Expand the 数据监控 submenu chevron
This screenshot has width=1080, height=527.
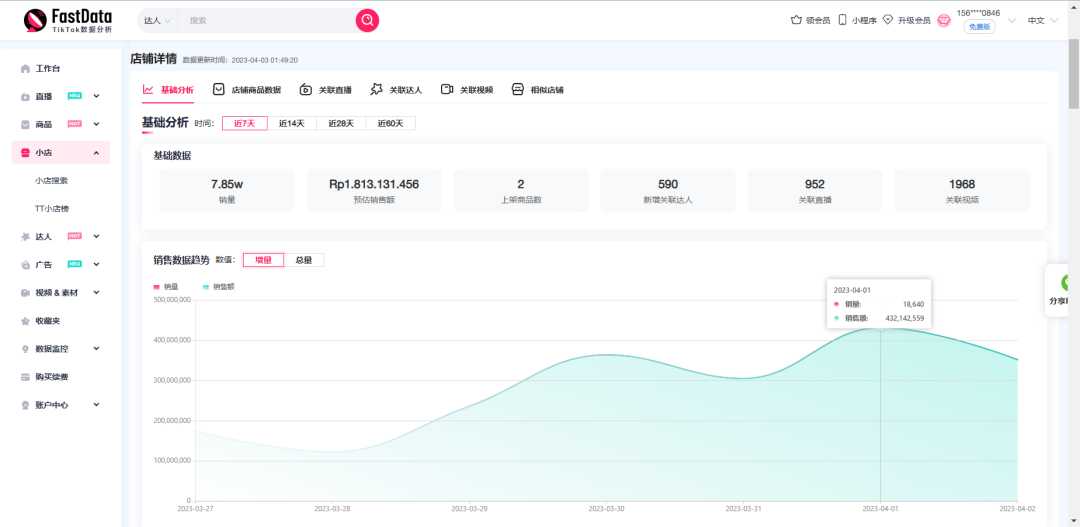[x=96, y=349]
